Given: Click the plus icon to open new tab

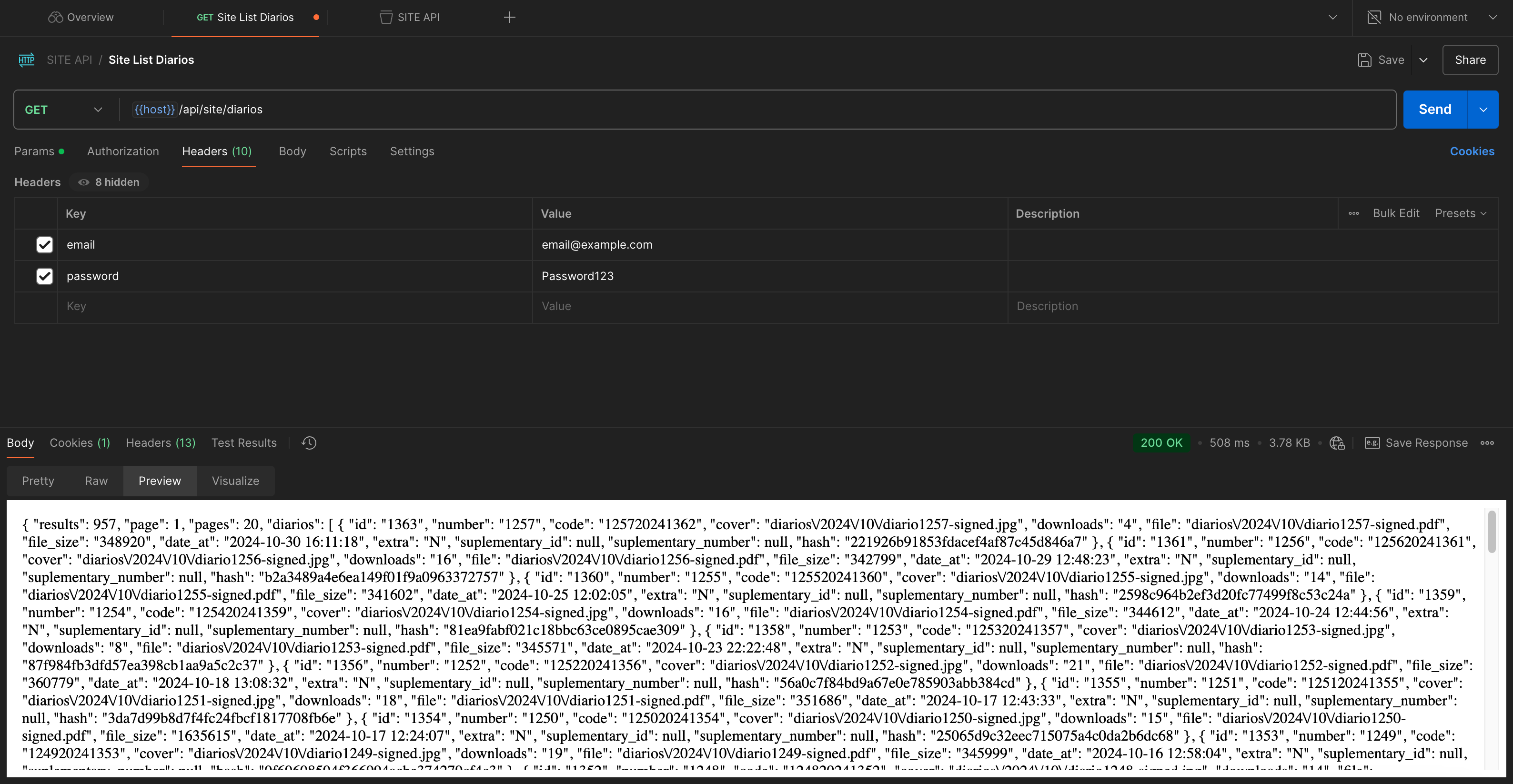Looking at the screenshot, I should point(509,18).
